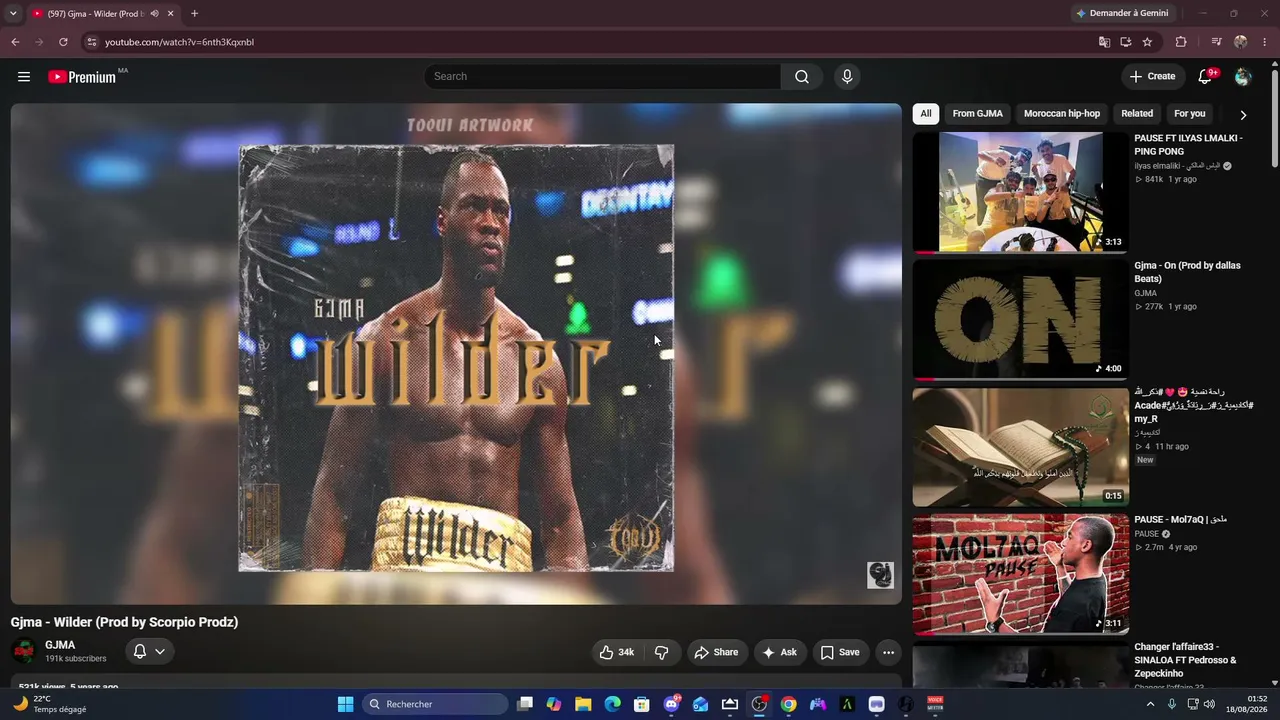Open YouTube notifications bell
Viewport: 1280px width, 720px height.
click(x=1205, y=77)
